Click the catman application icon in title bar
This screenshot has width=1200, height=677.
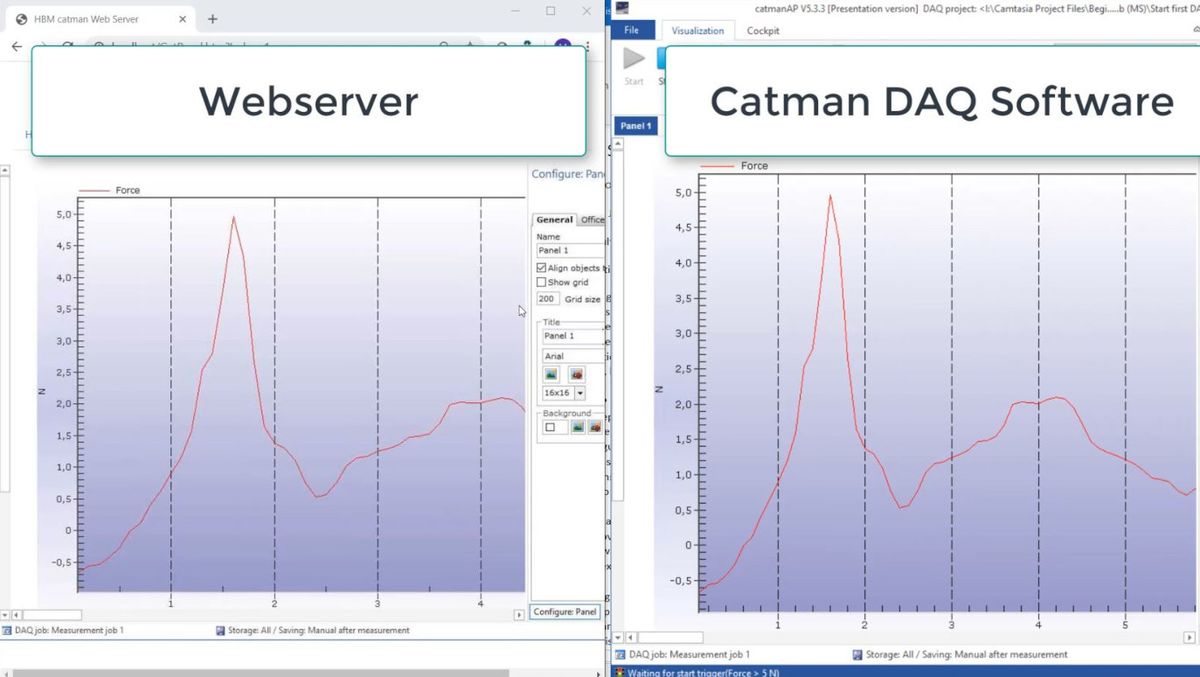[621, 8]
